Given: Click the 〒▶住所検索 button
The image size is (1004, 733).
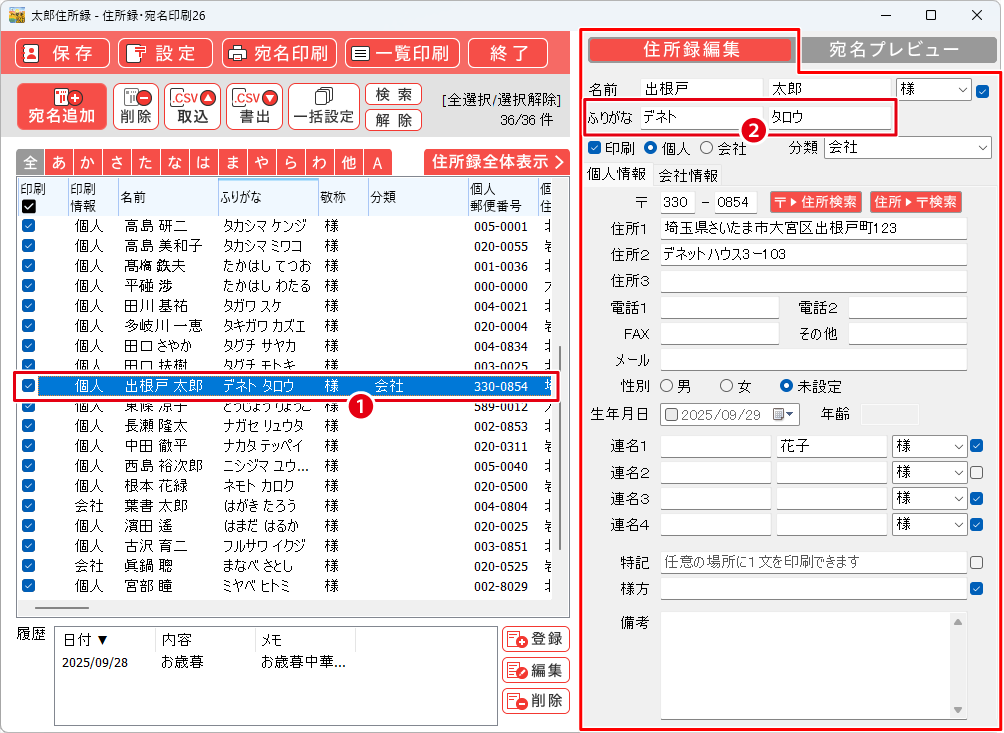Looking at the screenshot, I should (x=814, y=202).
